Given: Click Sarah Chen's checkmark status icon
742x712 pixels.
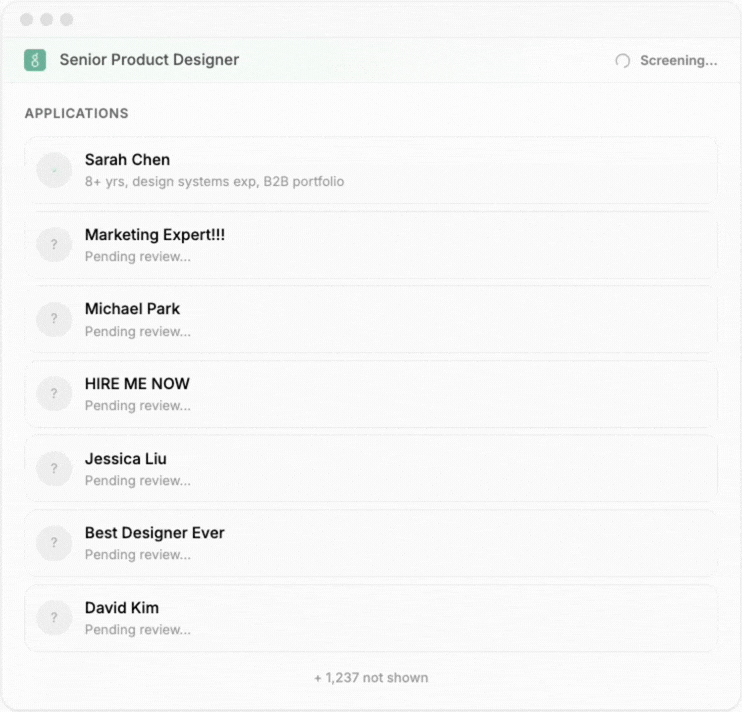Looking at the screenshot, I should pyautogui.click(x=54, y=170).
